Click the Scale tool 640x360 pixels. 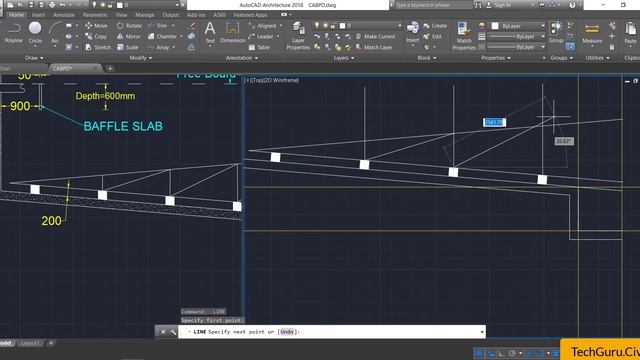128,47
